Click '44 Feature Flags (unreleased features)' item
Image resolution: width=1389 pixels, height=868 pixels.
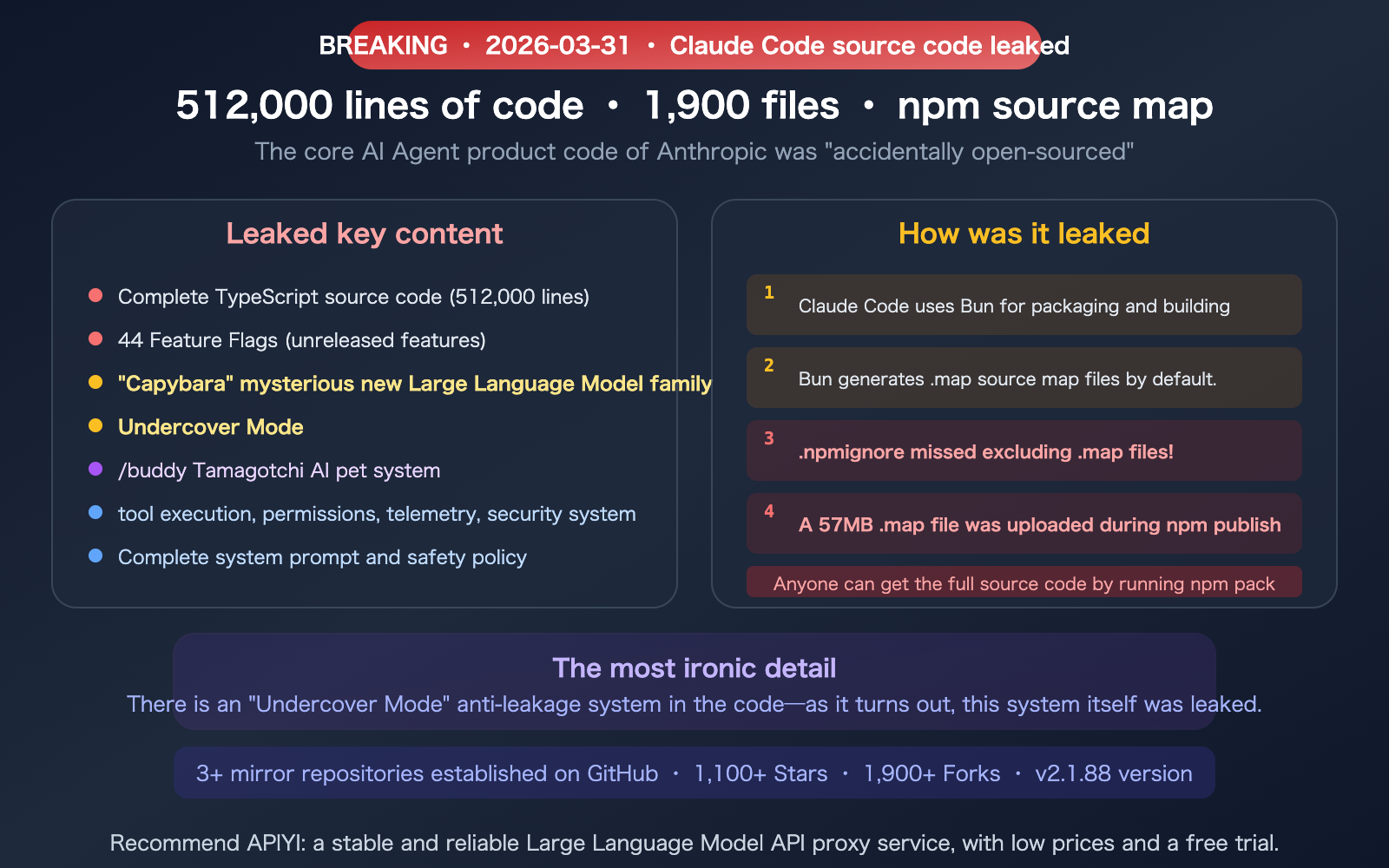(x=302, y=340)
